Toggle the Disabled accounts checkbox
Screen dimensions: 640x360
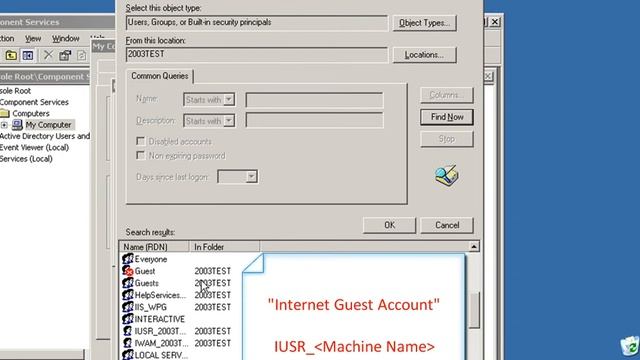point(140,141)
